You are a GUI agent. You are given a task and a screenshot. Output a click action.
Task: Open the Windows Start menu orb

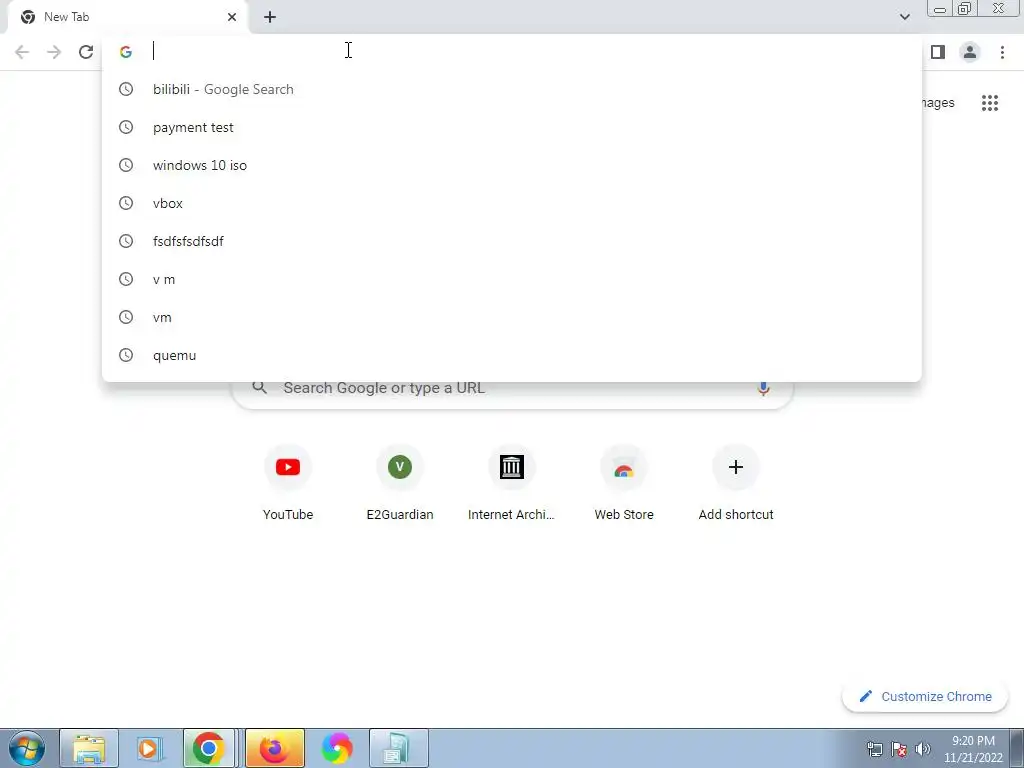pyautogui.click(x=27, y=748)
